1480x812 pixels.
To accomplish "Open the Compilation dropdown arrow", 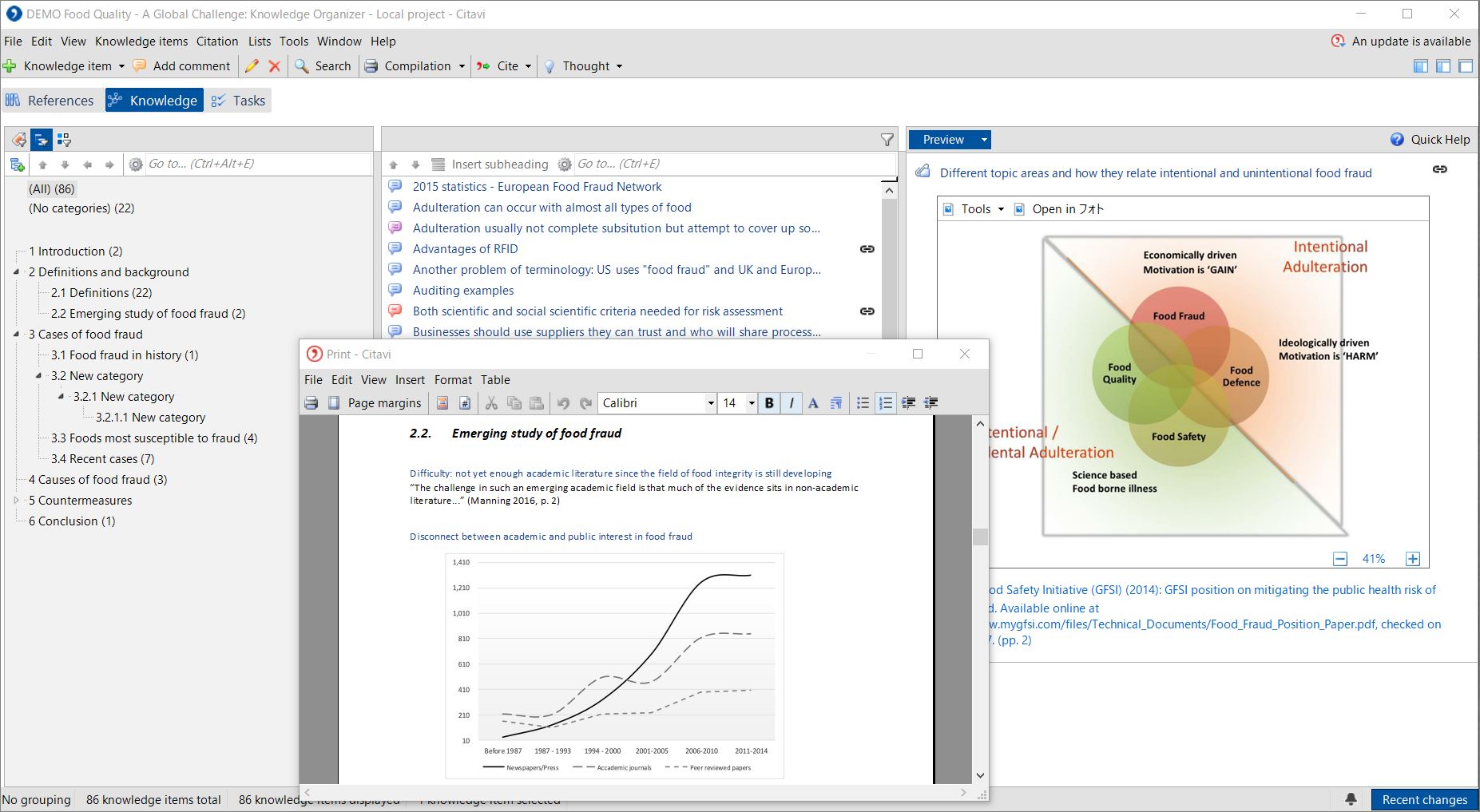I will click(462, 66).
